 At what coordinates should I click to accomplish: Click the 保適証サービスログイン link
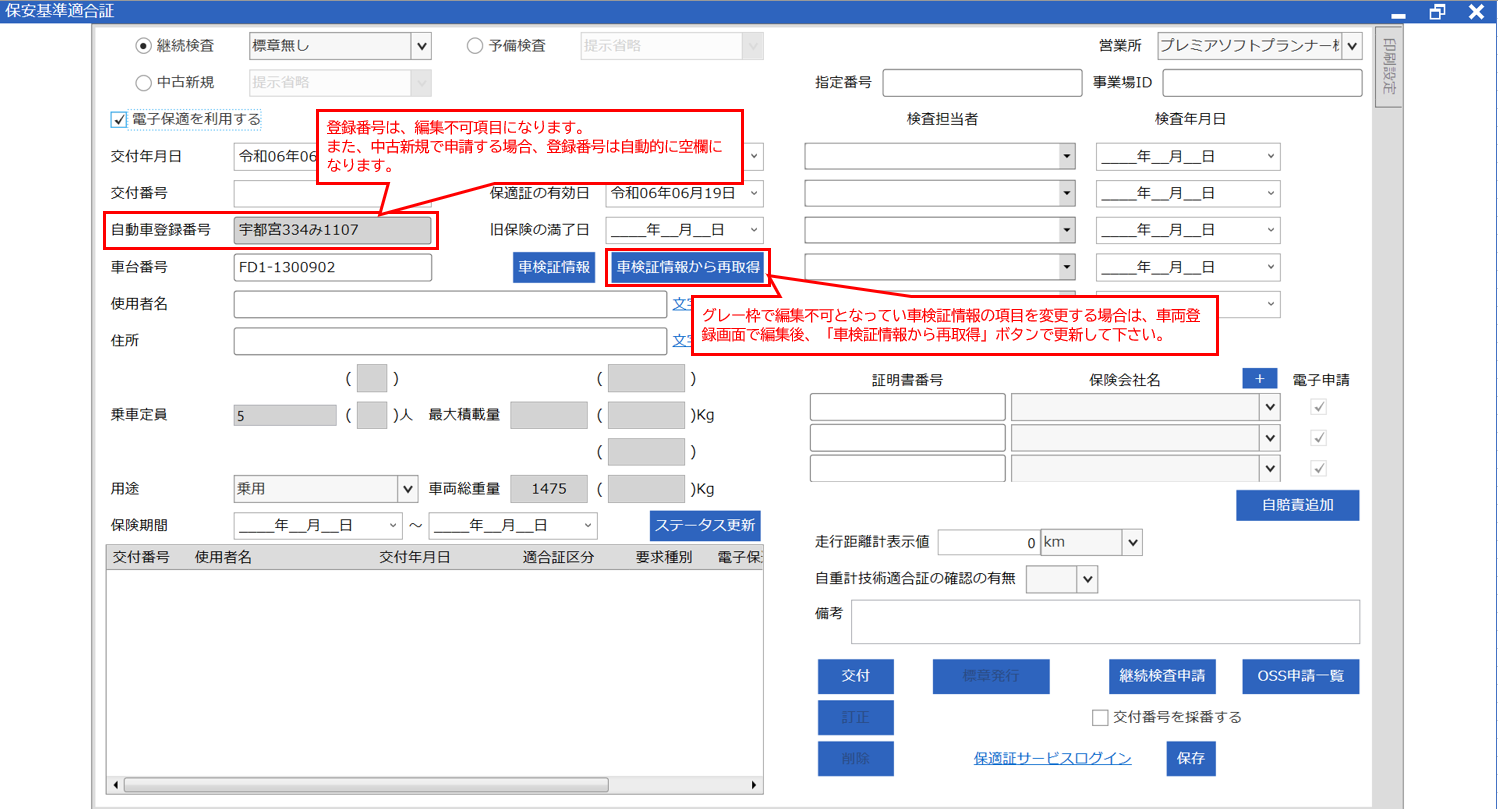click(x=1052, y=758)
